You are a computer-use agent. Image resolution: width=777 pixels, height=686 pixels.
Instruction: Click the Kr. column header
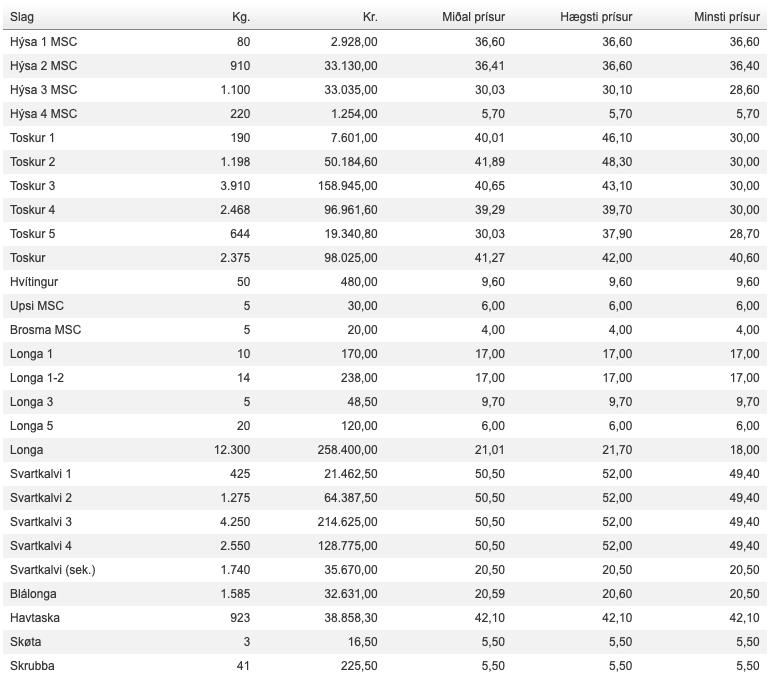(x=370, y=18)
